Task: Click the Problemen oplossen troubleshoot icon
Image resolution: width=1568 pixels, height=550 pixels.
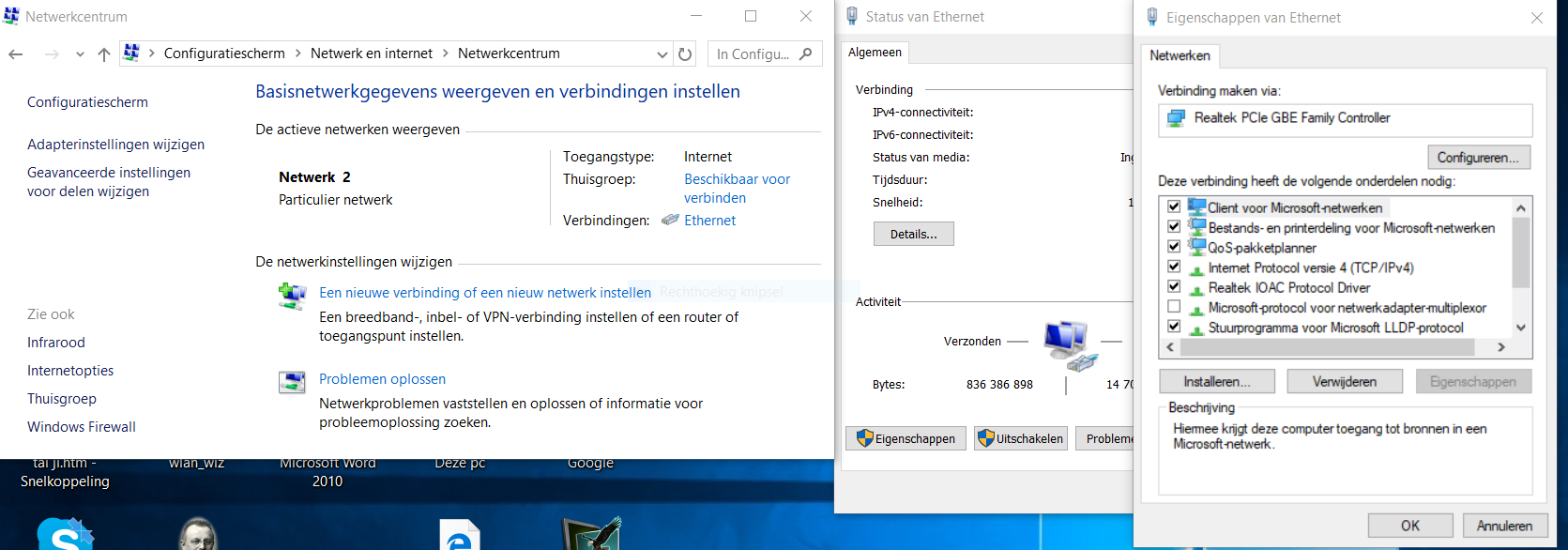Action: pos(292,382)
